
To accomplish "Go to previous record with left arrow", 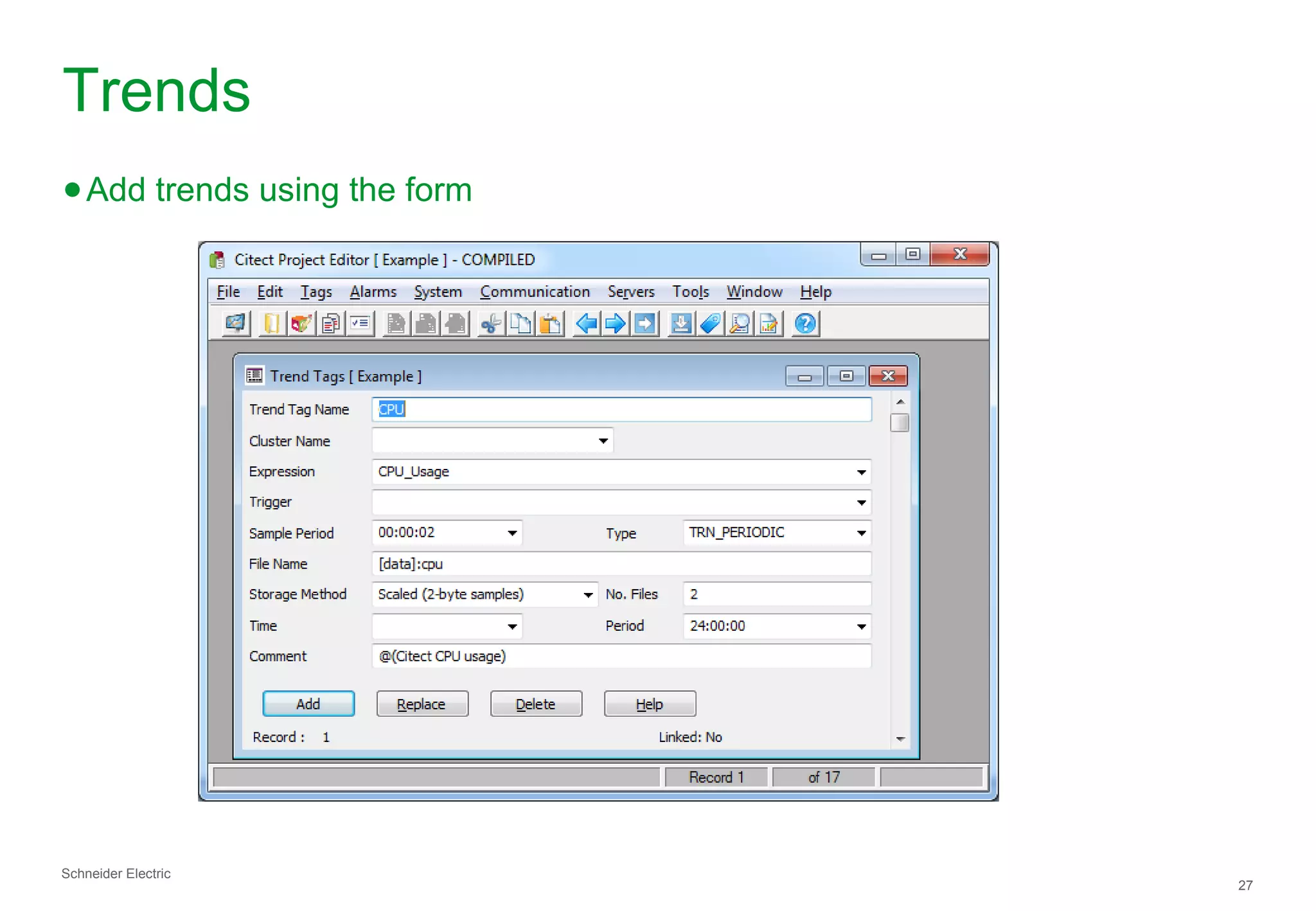I will tap(586, 324).
